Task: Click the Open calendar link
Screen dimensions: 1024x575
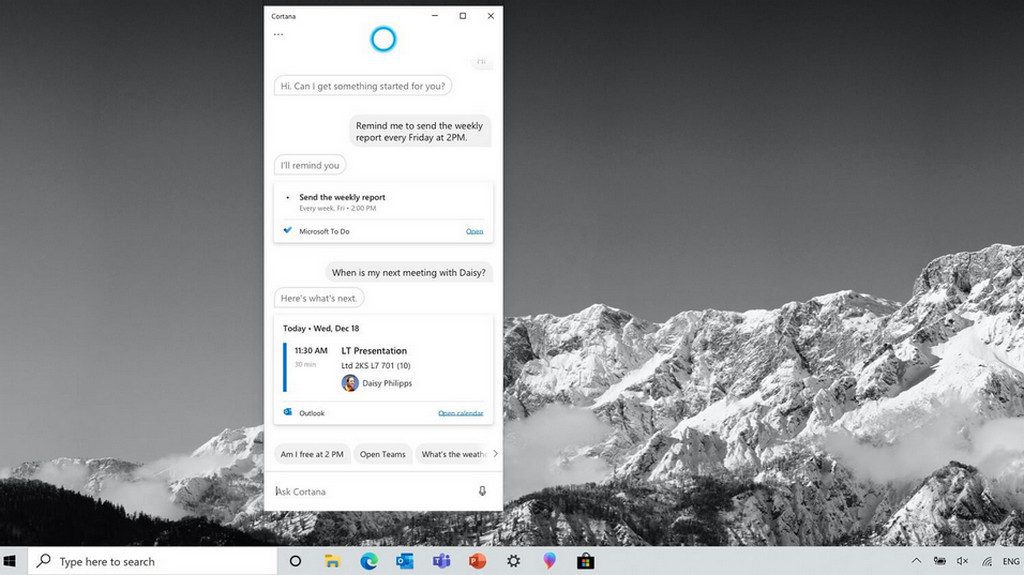Action: [460, 413]
